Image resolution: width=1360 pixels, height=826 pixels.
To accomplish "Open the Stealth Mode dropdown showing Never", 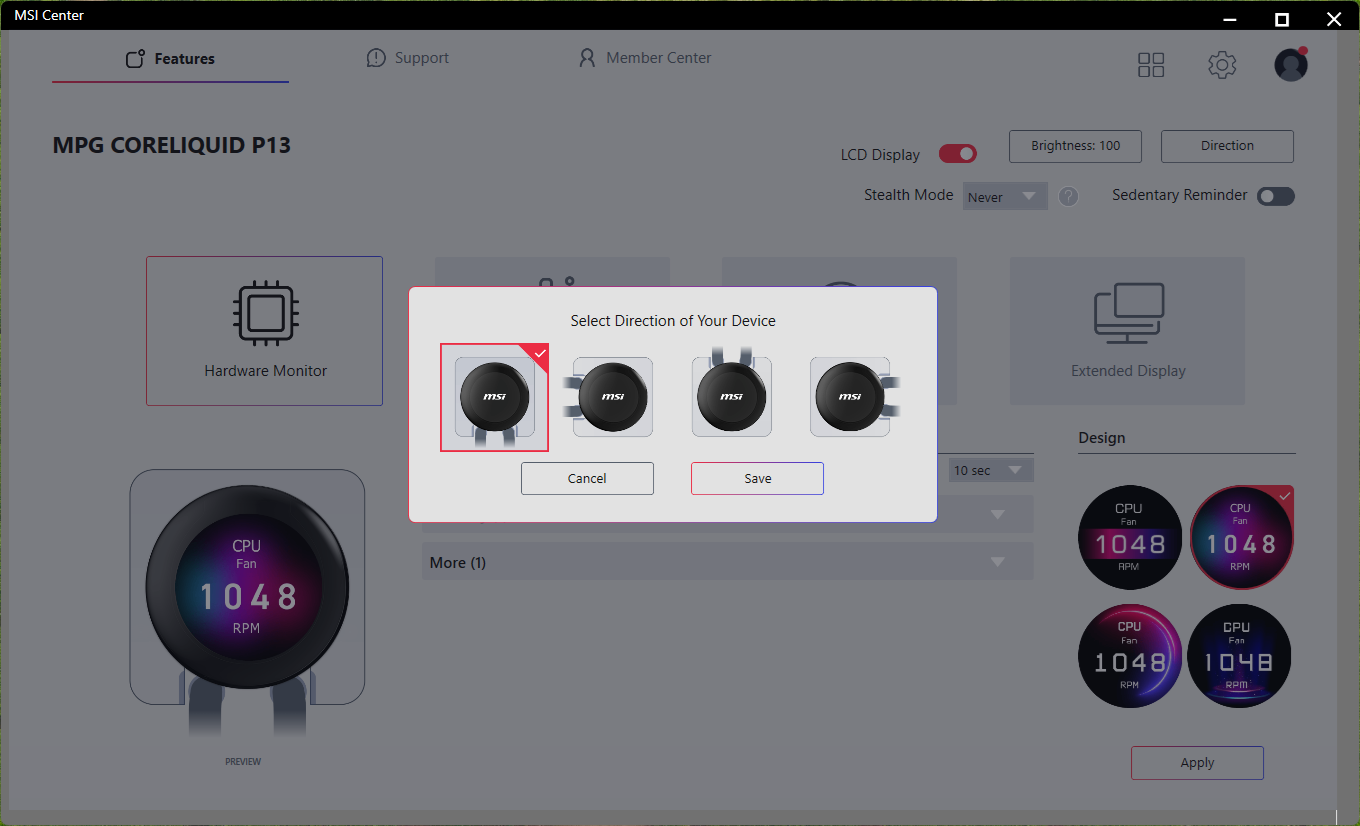I will (1005, 196).
